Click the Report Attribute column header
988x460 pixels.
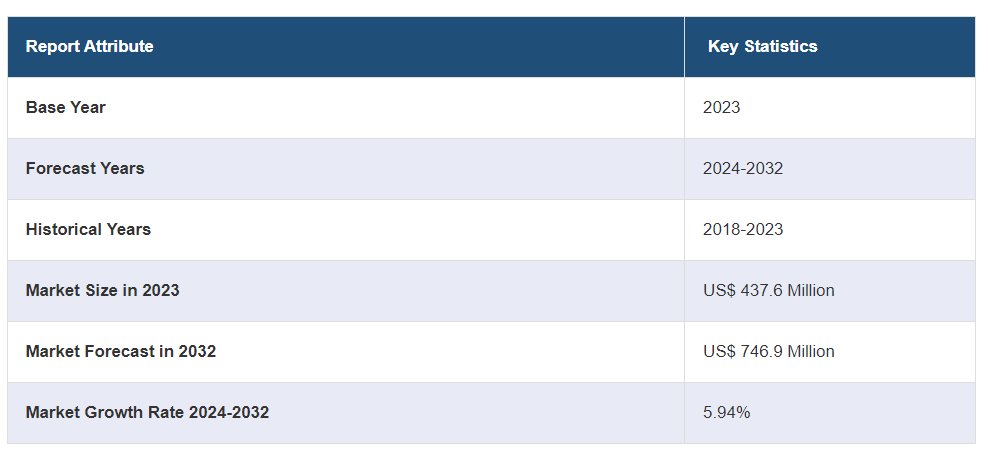pyautogui.click(x=89, y=46)
